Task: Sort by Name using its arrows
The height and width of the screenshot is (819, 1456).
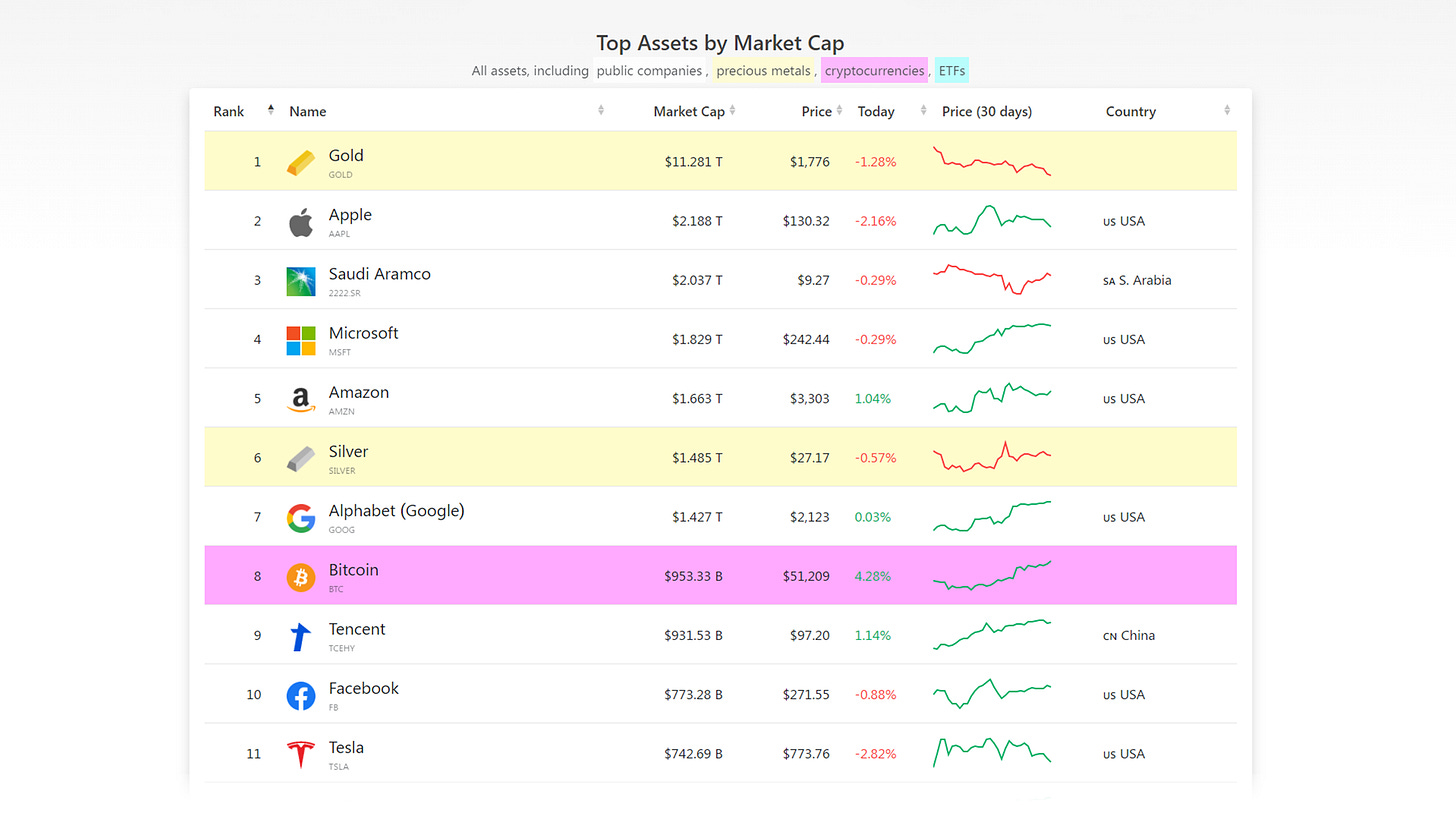Action: [x=601, y=111]
